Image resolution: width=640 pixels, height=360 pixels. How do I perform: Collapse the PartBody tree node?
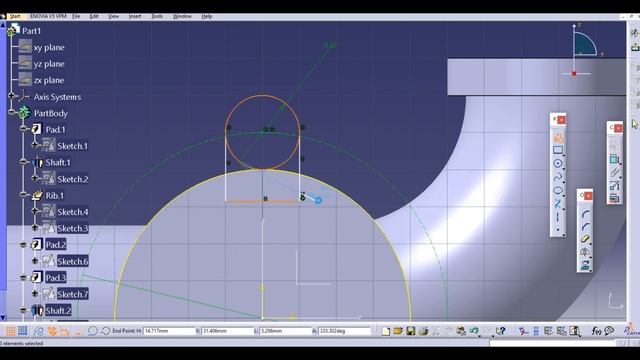coord(11,113)
